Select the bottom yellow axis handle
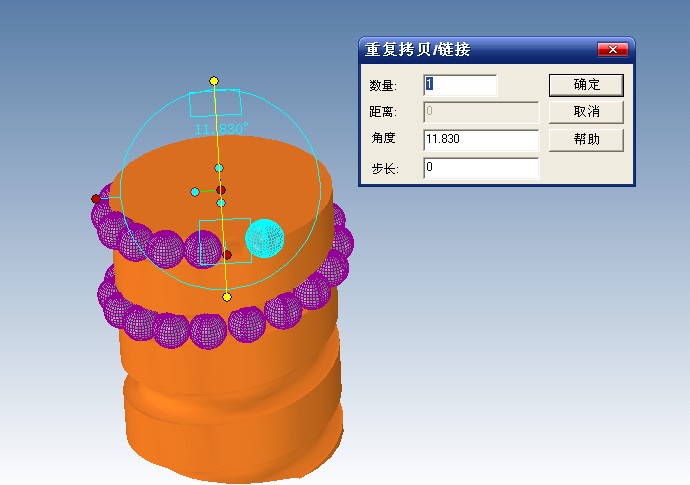690x485 pixels. [227, 297]
